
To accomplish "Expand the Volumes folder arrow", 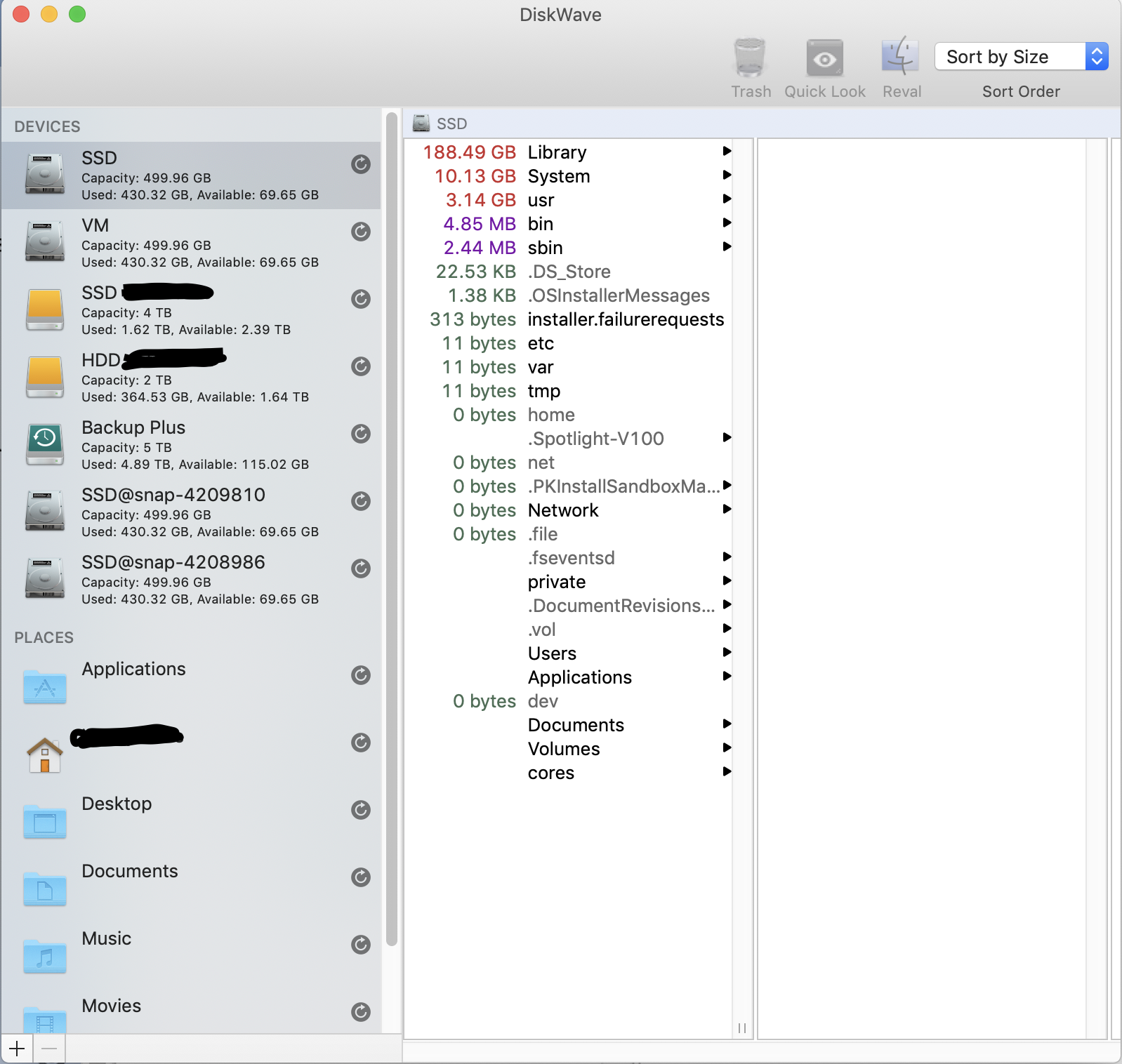I will coord(727,747).
